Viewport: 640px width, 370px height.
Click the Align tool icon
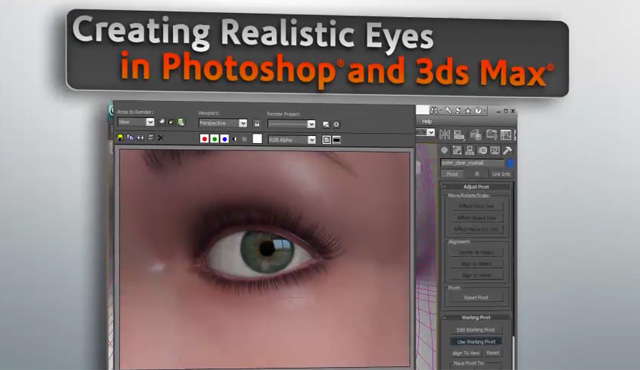click(460, 135)
